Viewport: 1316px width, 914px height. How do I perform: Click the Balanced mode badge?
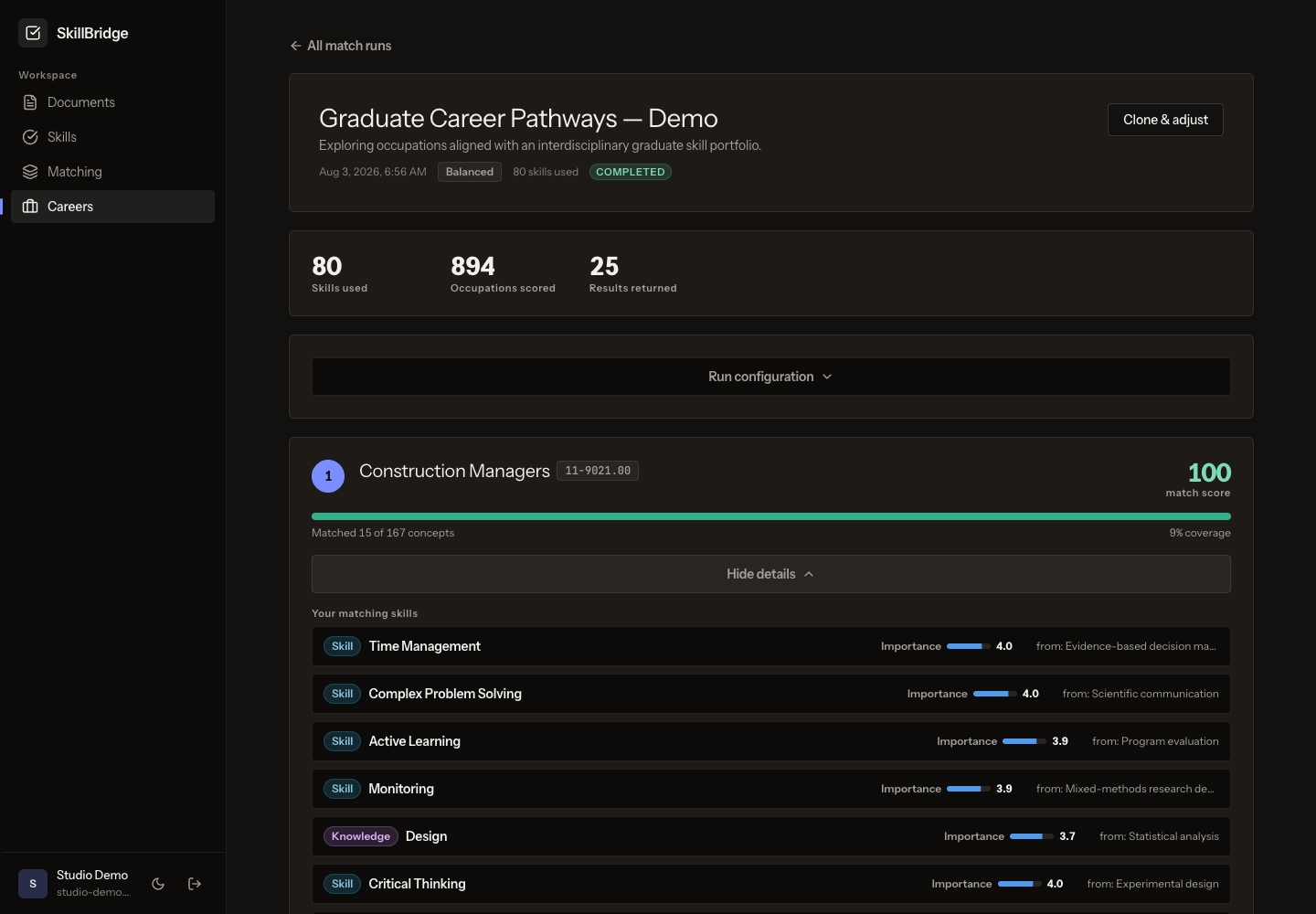coord(470,172)
